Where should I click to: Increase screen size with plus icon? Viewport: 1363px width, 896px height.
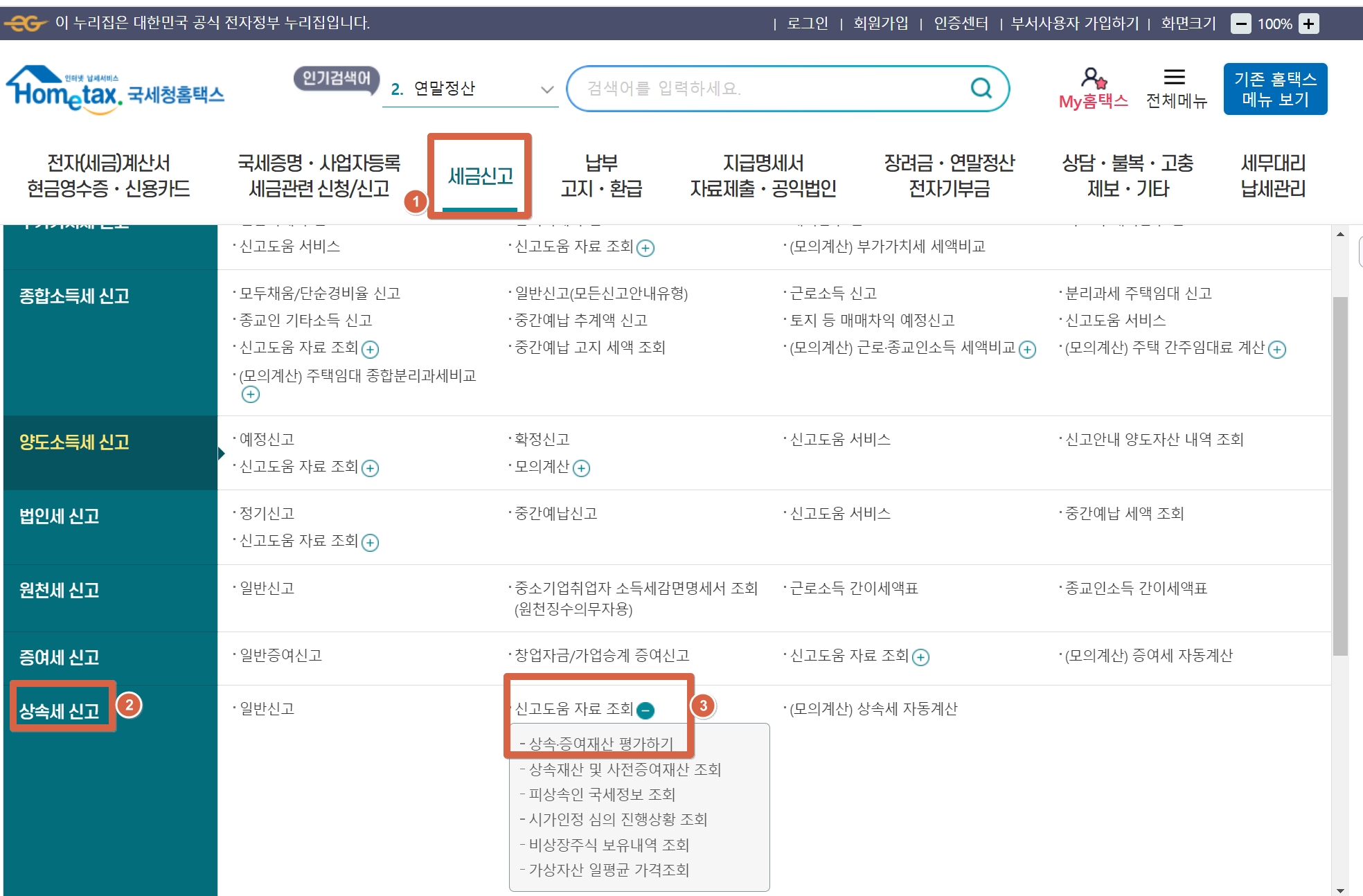click(x=1308, y=24)
